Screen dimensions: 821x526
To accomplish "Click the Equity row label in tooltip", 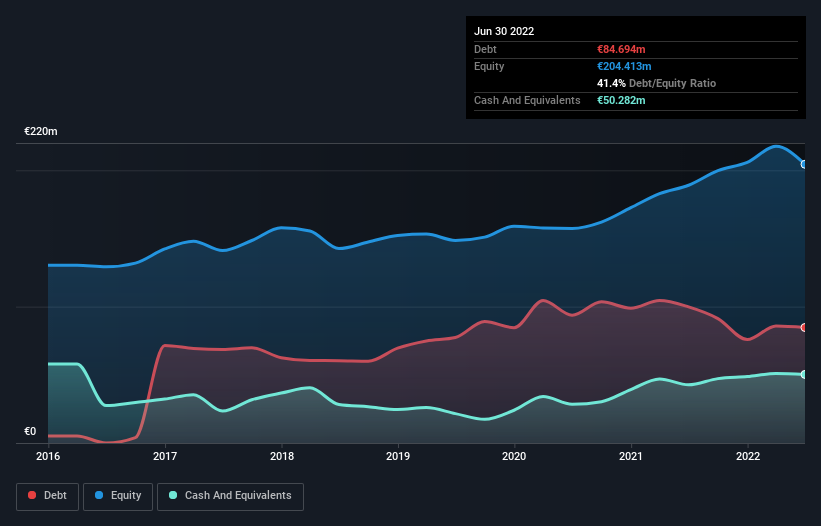I will (x=489, y=66).
